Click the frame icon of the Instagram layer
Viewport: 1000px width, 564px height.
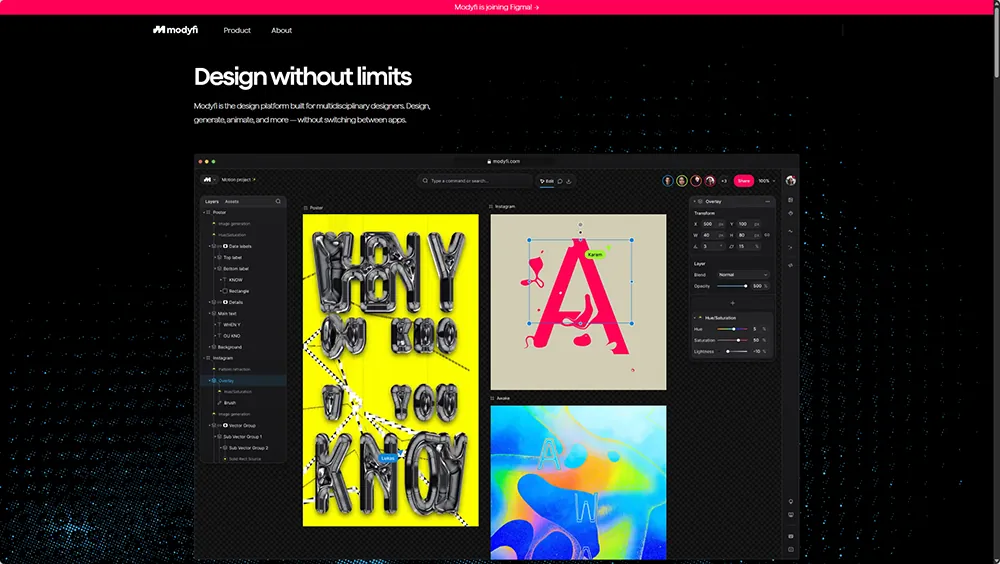pyautogui.click(x=208, y=358)
